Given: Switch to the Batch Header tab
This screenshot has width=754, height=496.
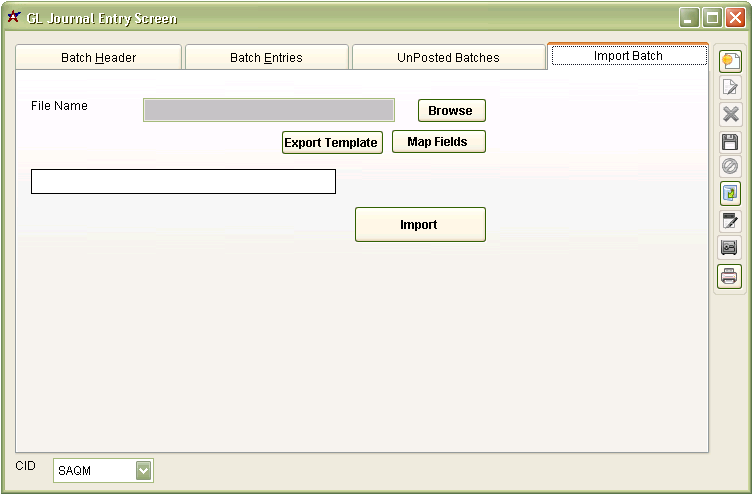Looking at the screenshot, I should tap(98, 58).
